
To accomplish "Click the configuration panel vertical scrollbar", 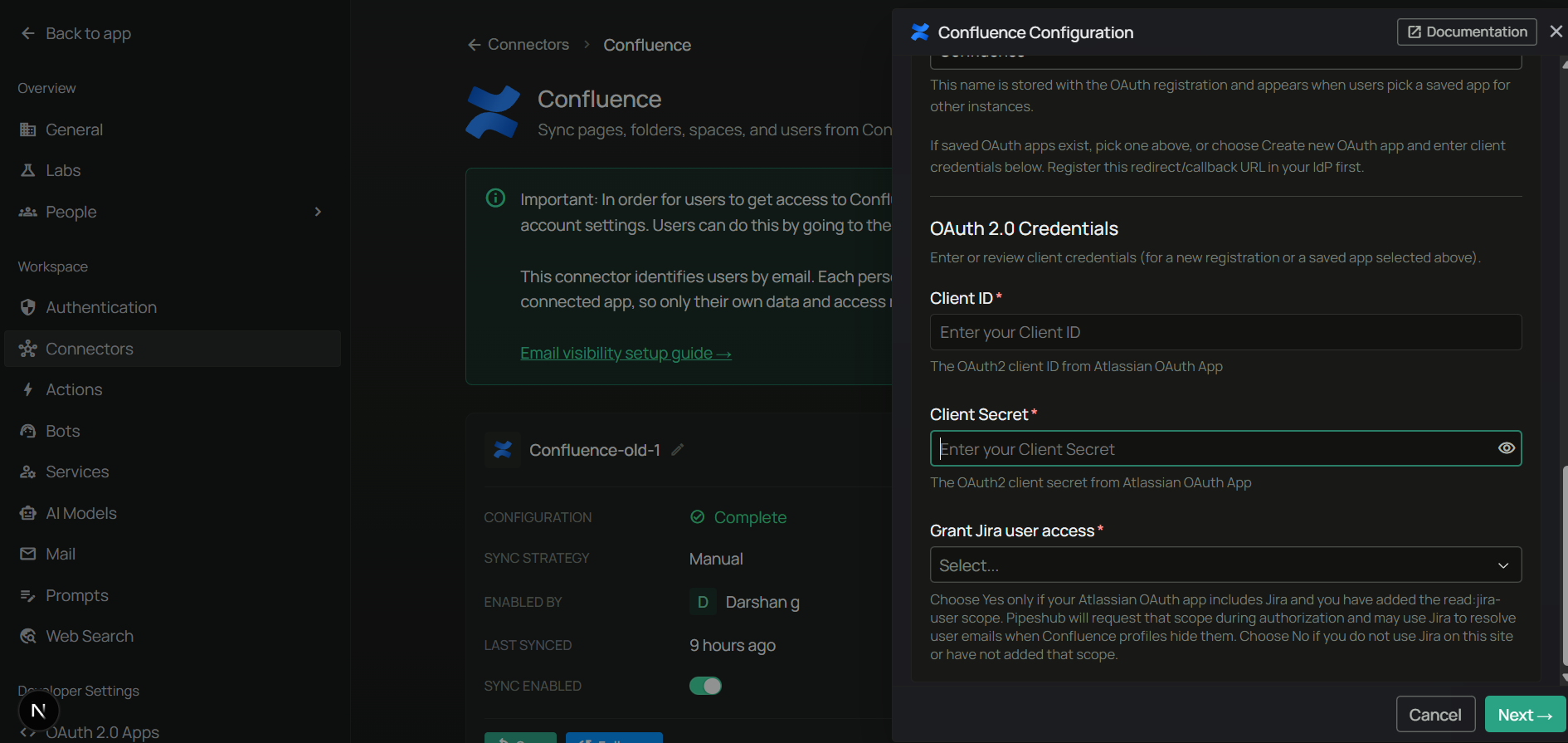I will pos(1564,565).
